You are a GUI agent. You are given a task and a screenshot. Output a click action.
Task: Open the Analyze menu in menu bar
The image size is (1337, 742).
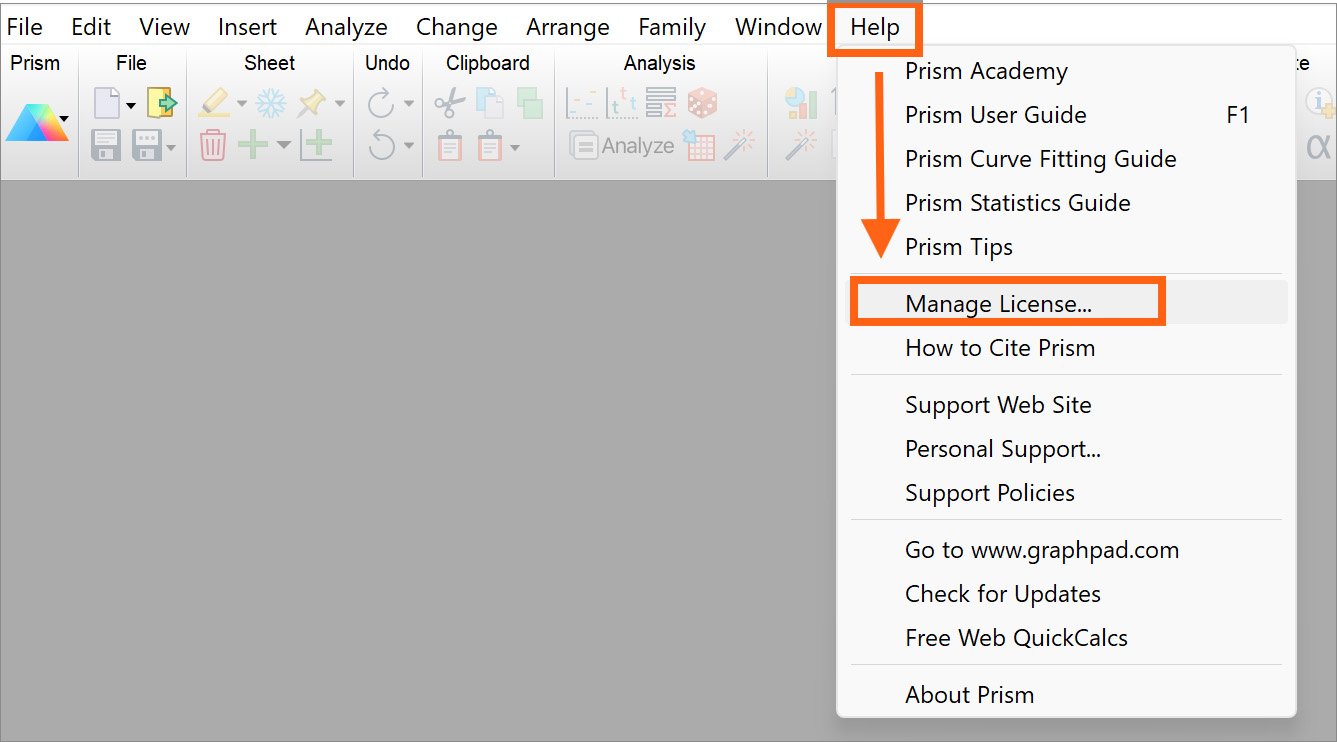[346, 27]
